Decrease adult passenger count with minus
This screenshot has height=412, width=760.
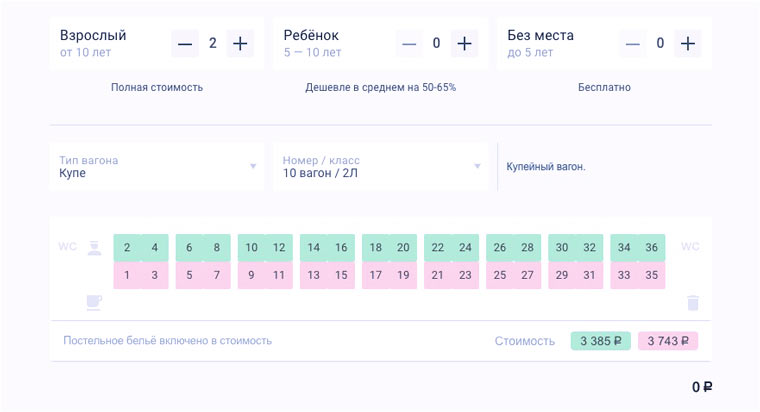[185, 43]
